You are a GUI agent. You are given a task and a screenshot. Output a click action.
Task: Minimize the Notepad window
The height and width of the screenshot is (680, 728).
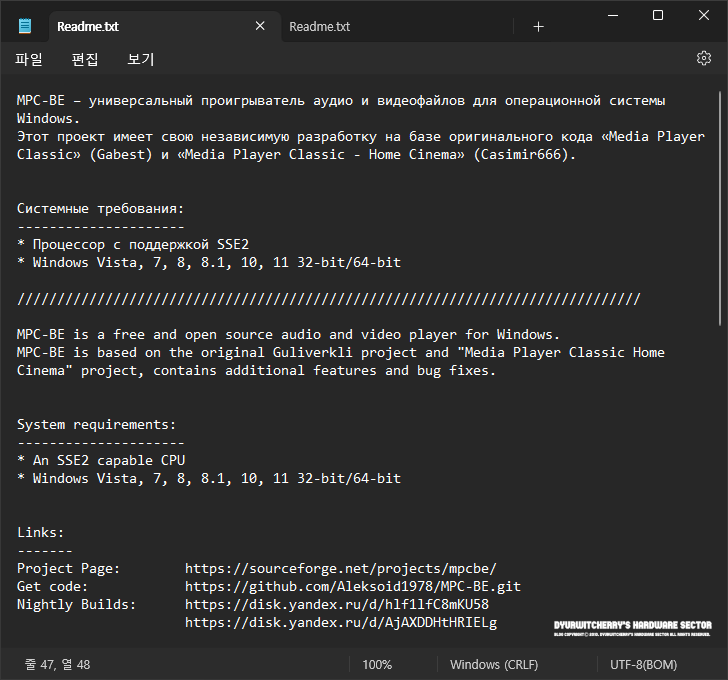click(x=613, y=15)
